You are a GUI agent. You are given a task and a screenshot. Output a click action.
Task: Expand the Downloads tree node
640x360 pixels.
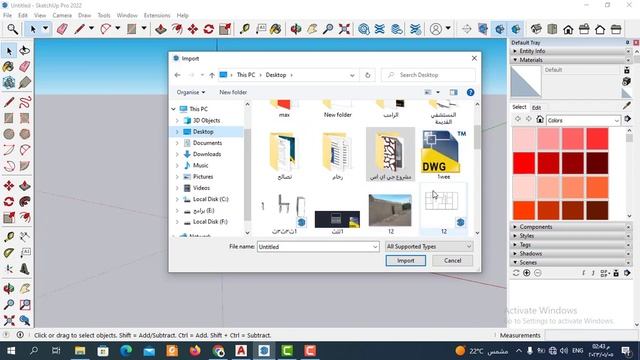pyautogui.click(x=177, y=154)
